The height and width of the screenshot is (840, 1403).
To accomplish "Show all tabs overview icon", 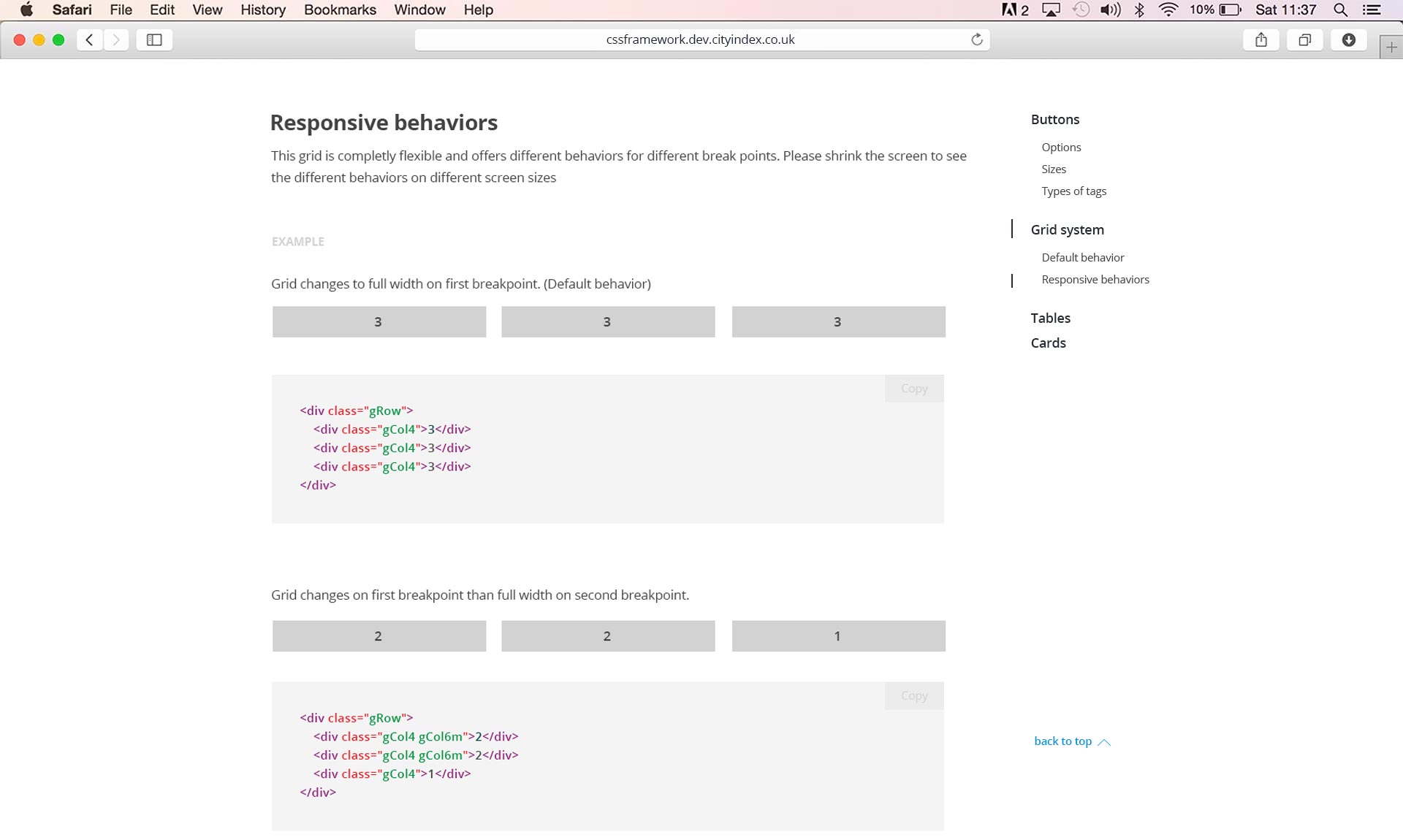I will pos(1304,39).
